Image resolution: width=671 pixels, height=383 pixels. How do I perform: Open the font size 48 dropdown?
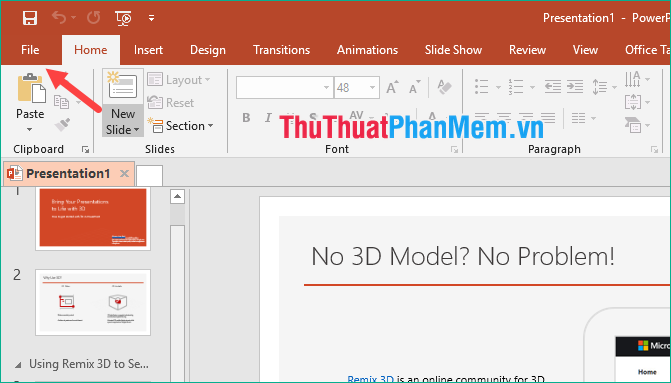pyautogui.click(x=372, y=88)
